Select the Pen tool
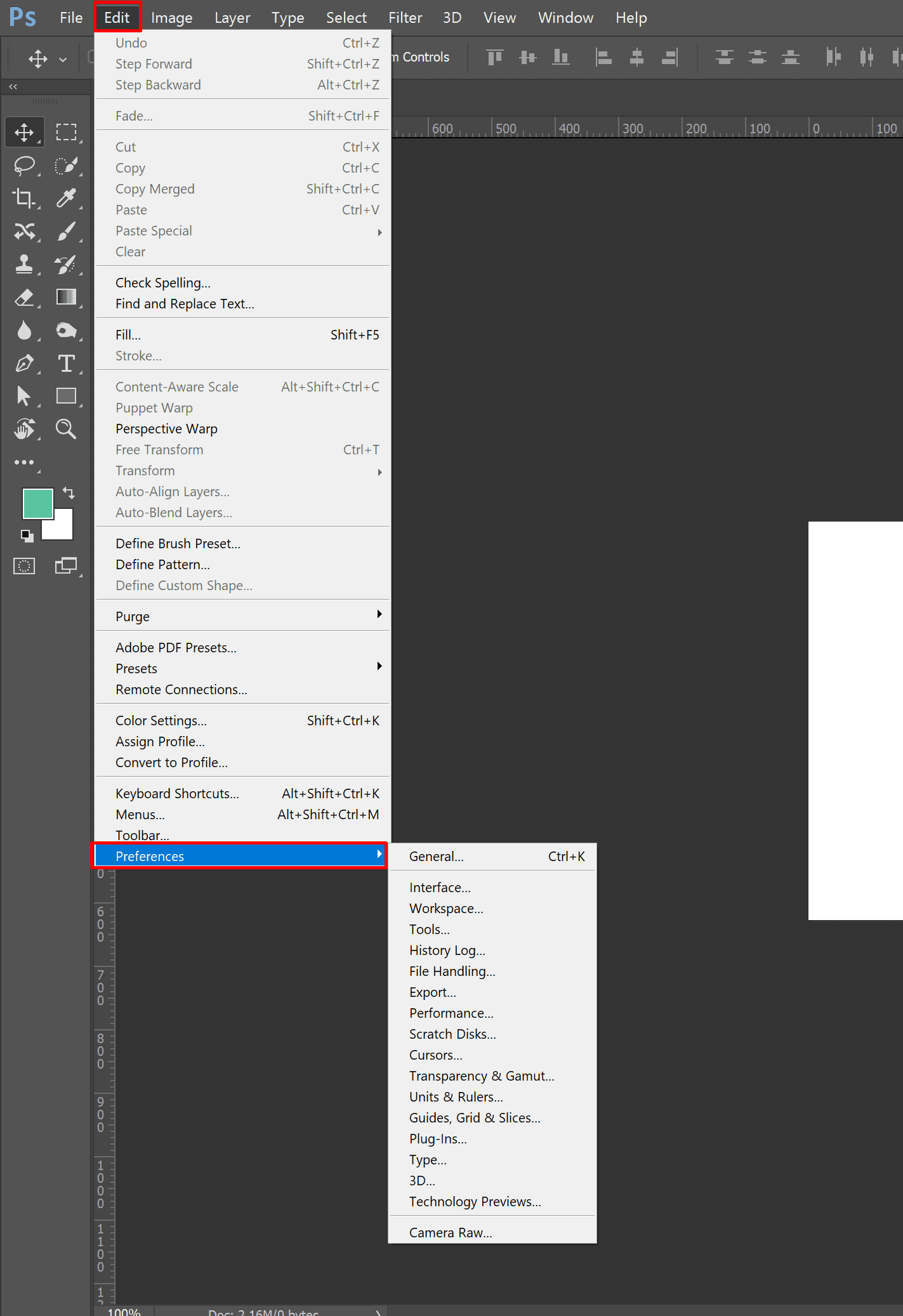 tap(24, 364)
